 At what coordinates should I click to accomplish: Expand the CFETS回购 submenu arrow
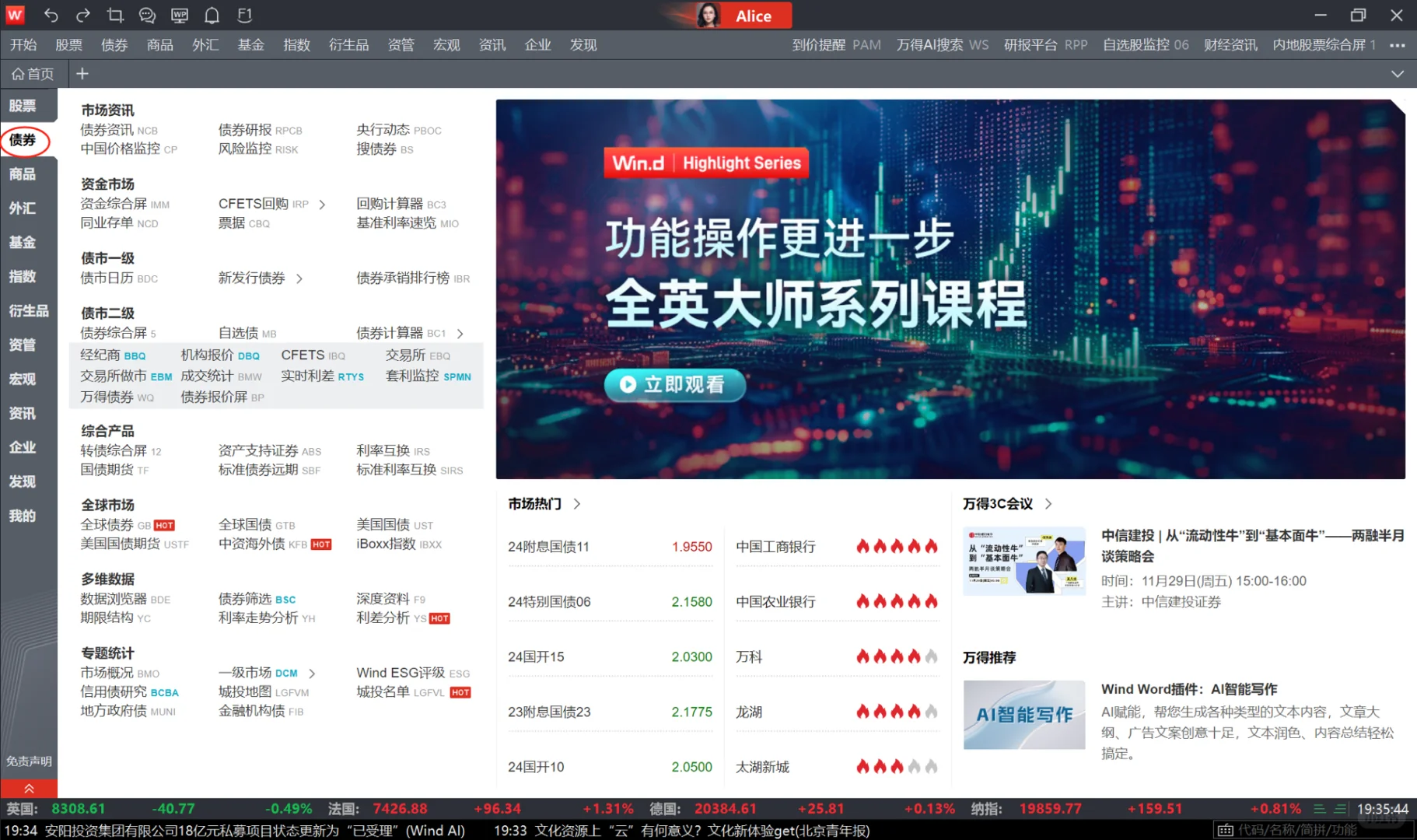(322, 205)
